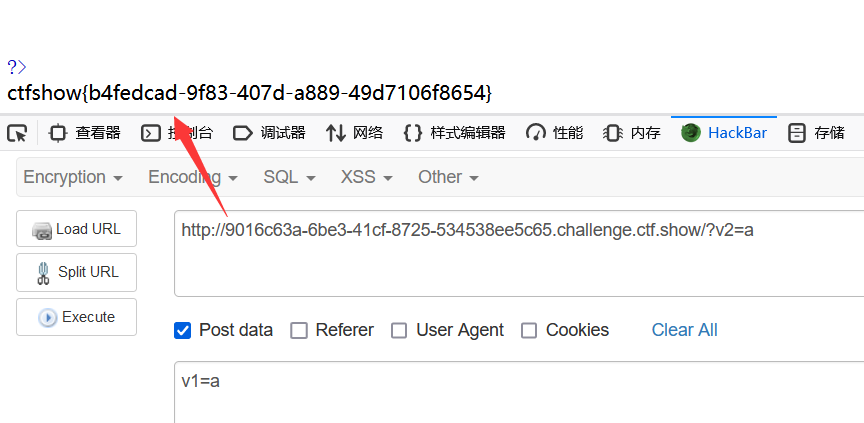Open Style Editor (样式编辑器) braces icon
The width and height of the screenshot is (864, 423).
413,133
